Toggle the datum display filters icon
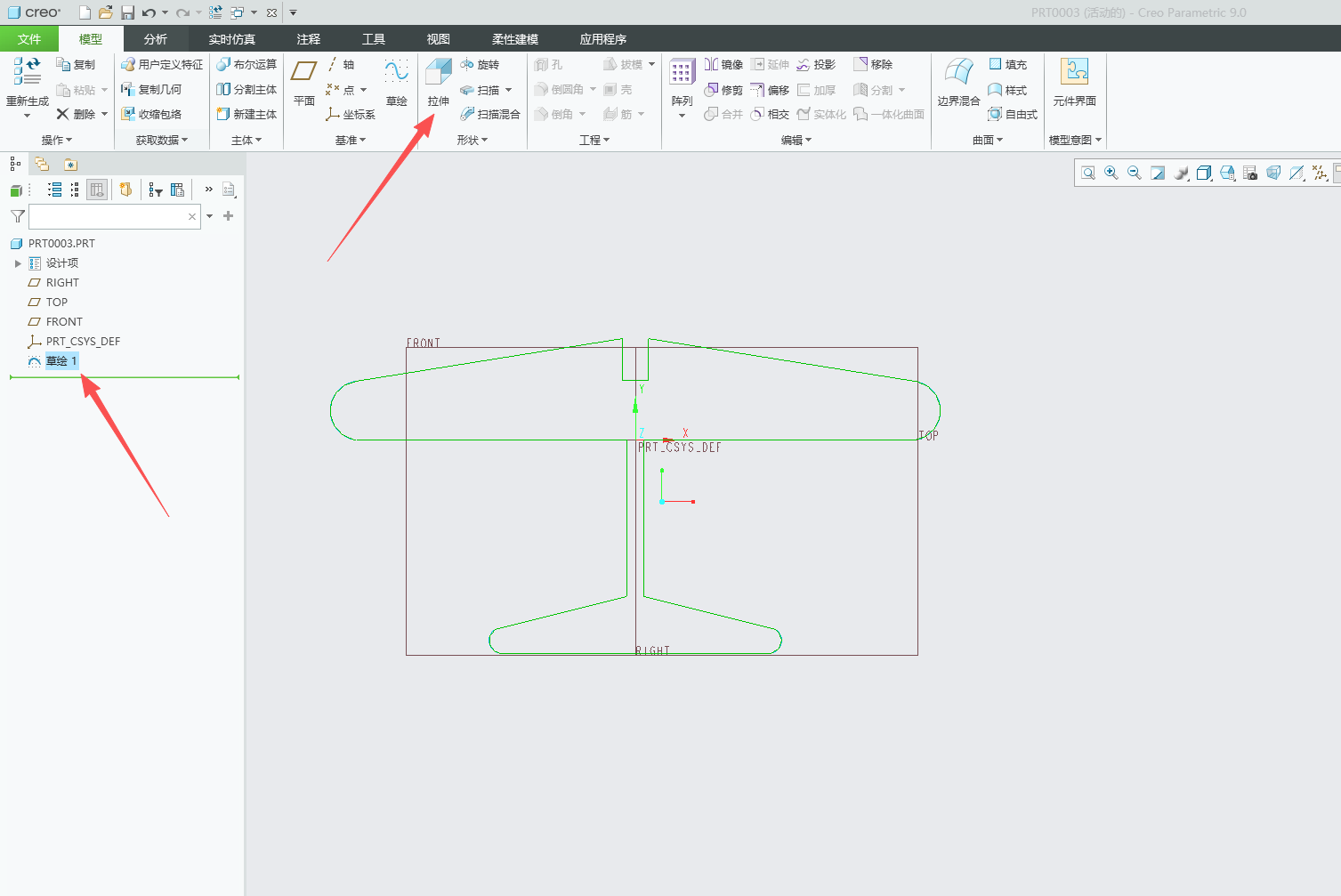The image size is (1341, 896). point(1320,173)
